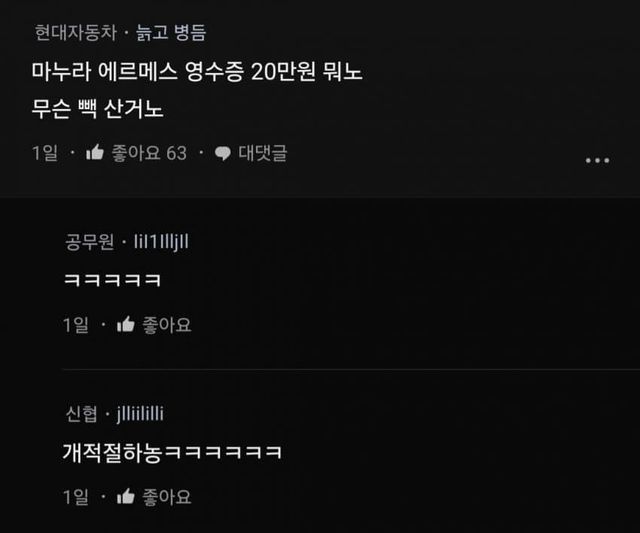Click the second post line 무슨 빽 산거노
The width and height of the screenshot is (640, 533).
pos(98,109)
